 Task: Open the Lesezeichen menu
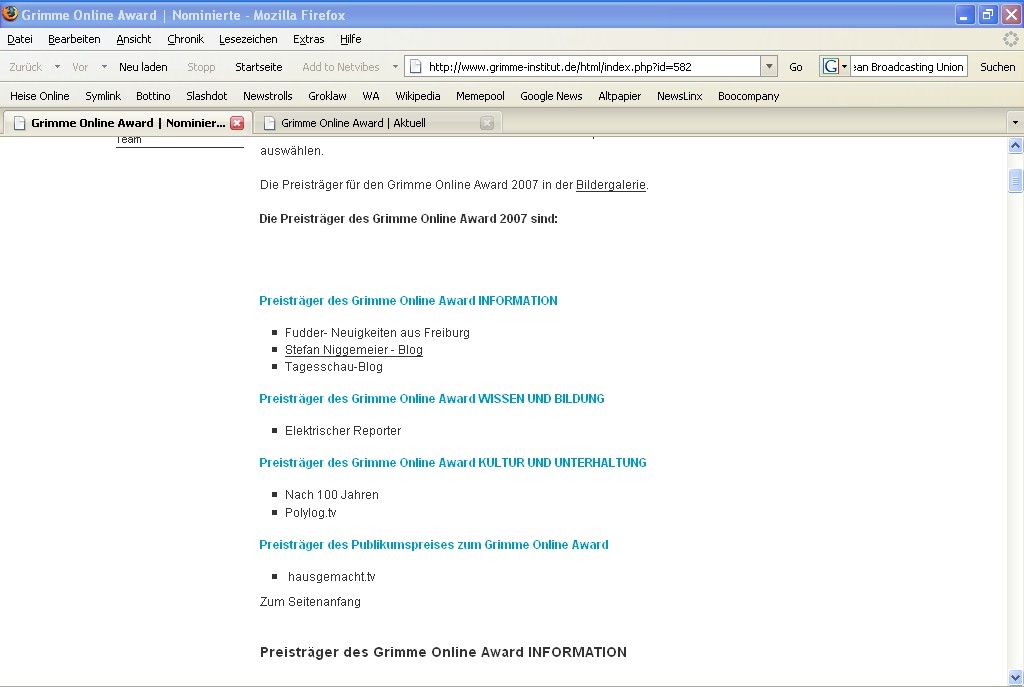point(248,39)
